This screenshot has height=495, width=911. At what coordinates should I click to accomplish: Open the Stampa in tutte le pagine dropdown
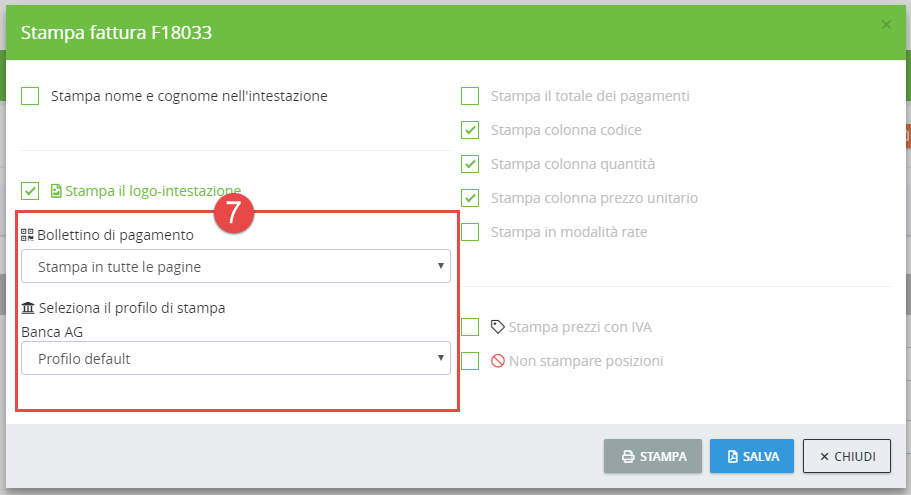click(236, 266)
